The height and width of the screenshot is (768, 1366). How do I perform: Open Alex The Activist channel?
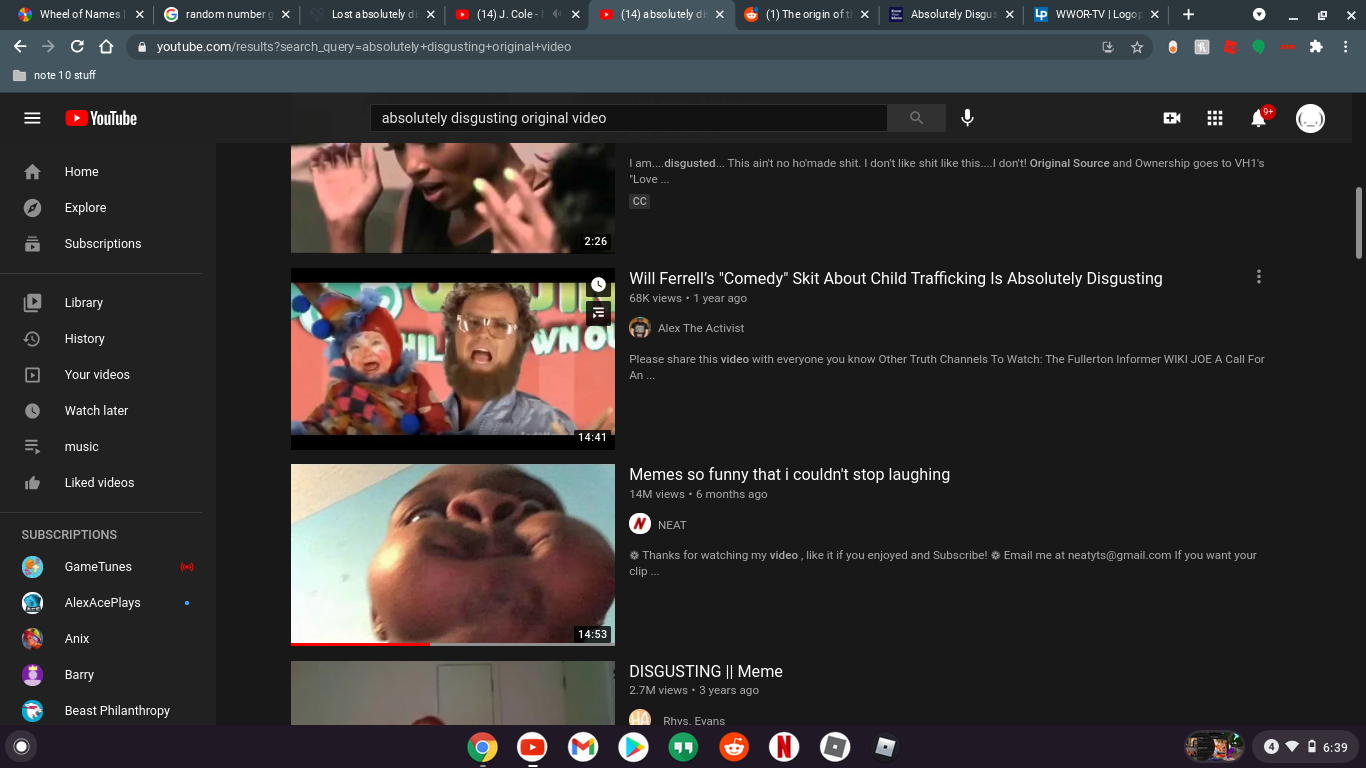[701, 328]
